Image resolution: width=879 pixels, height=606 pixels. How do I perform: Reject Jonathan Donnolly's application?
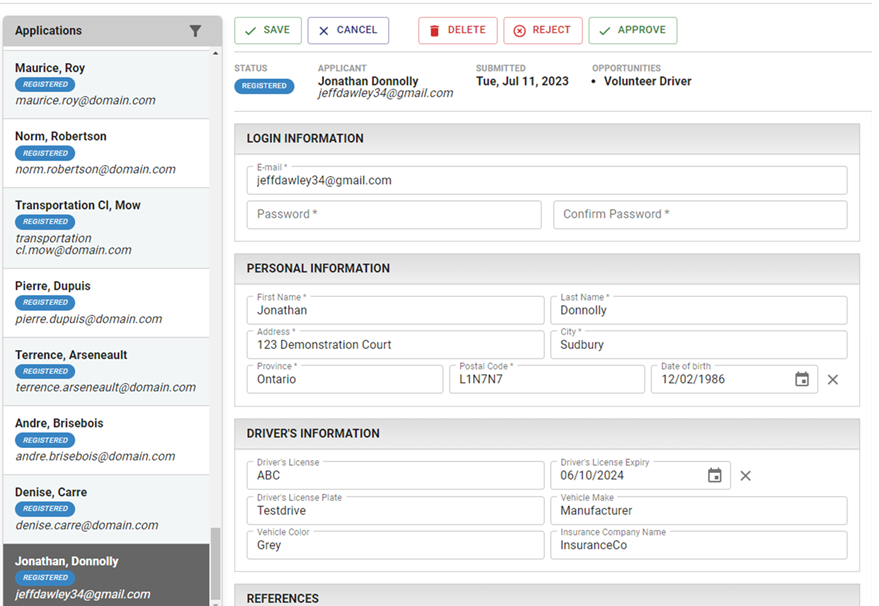[543, 30]
